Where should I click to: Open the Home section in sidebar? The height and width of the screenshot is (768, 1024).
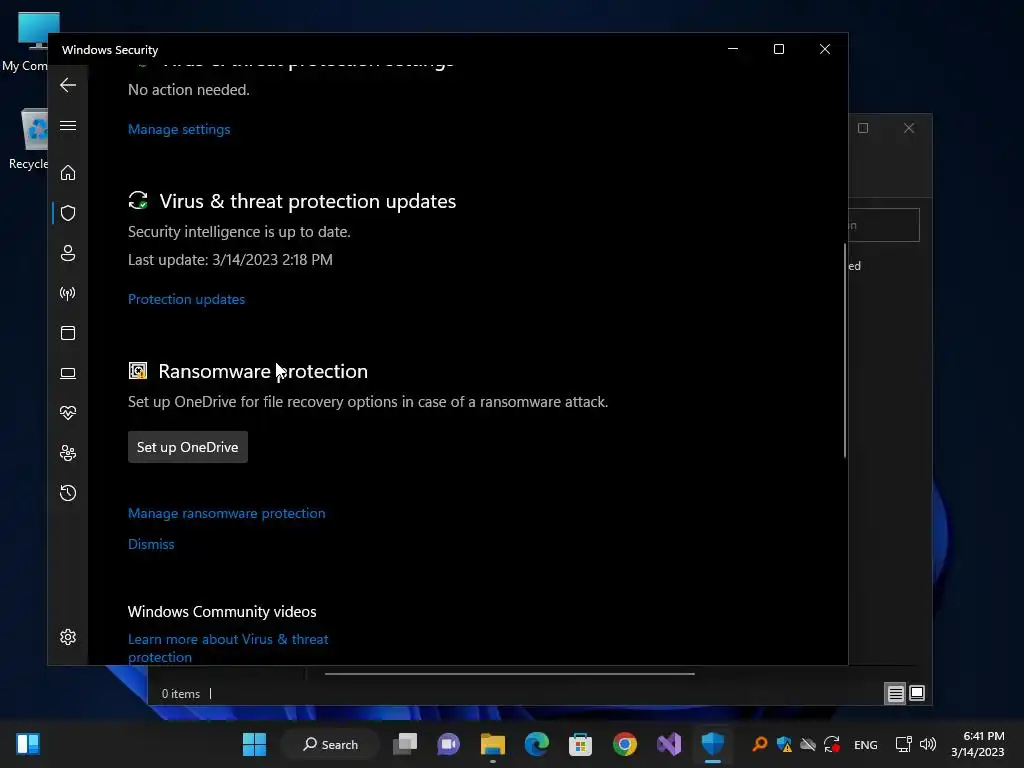click(68, 173)
